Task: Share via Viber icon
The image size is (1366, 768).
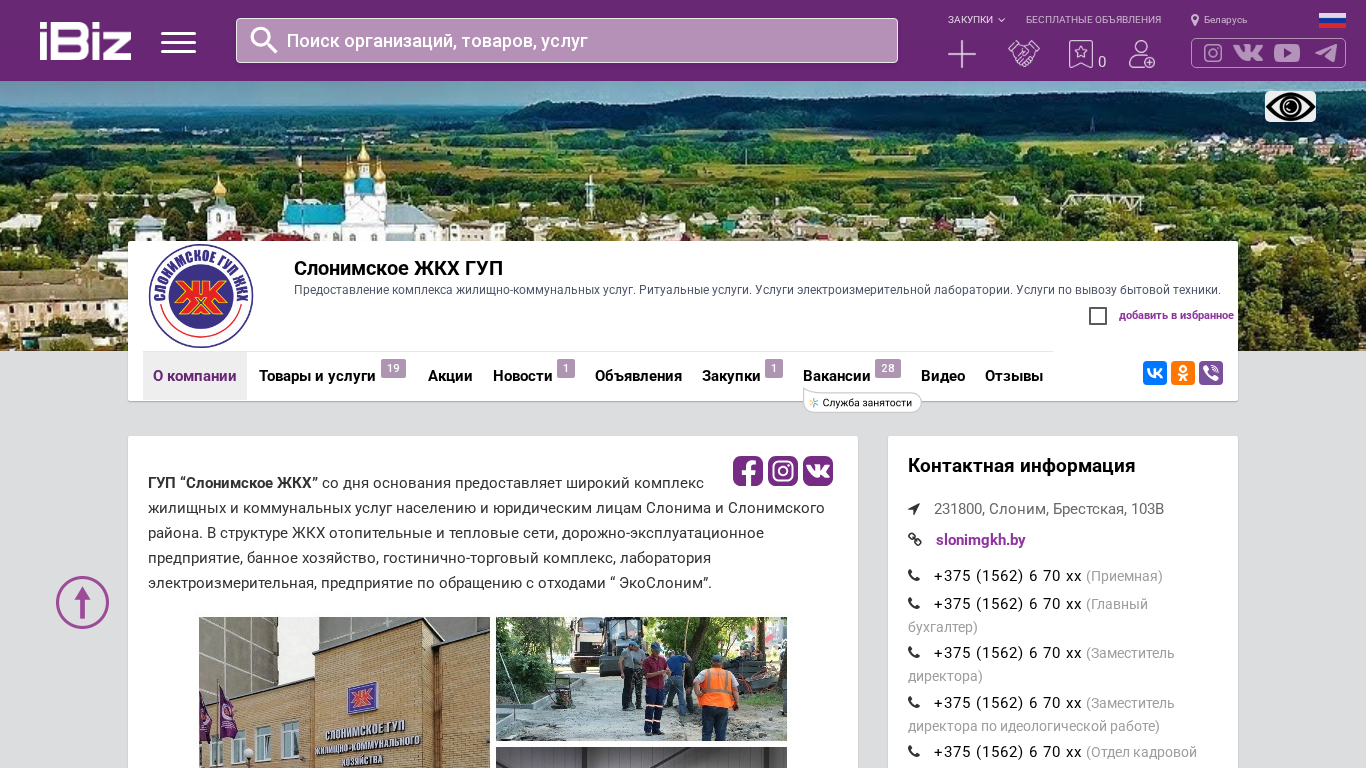Action: [x=1211, y=373]
